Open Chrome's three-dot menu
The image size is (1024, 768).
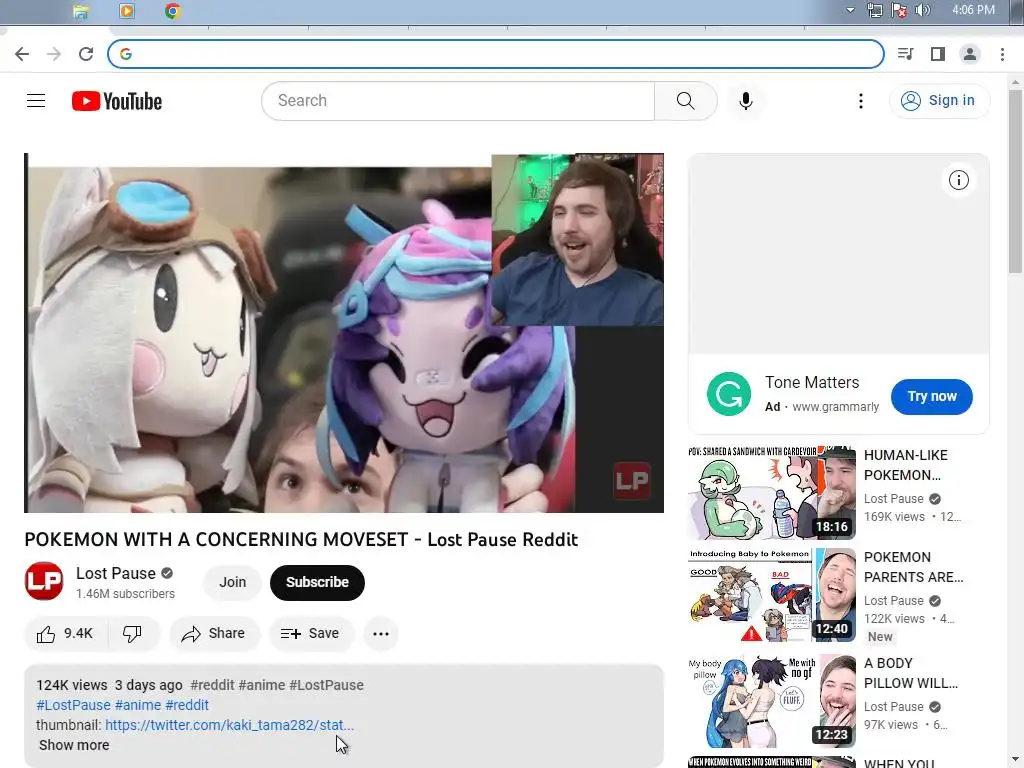click(1002, 54)
